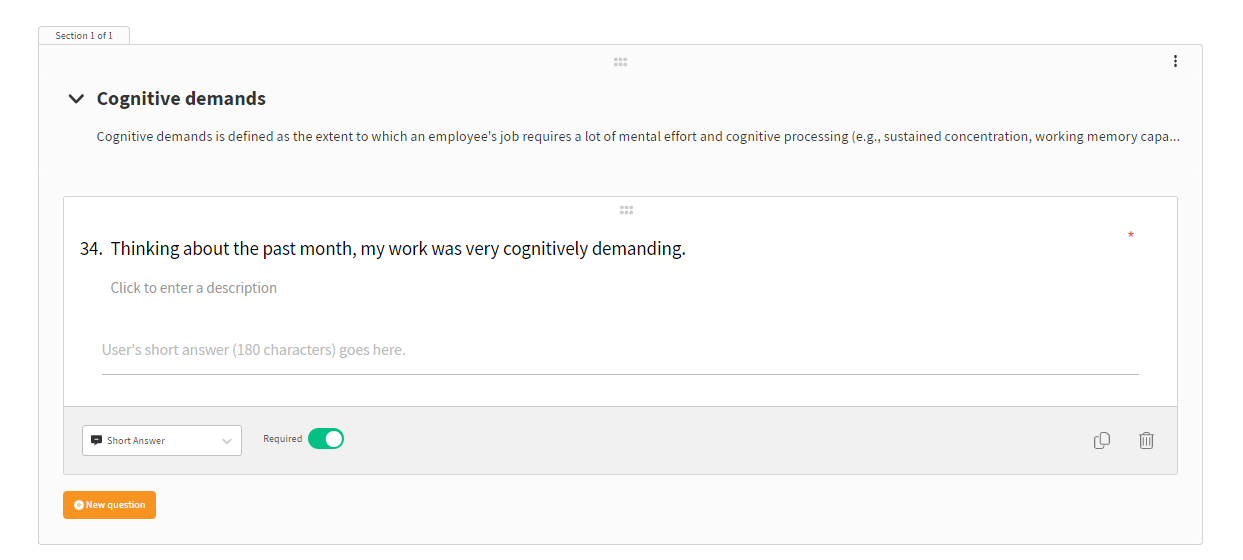Screen dimensions: 1243x560
Task: Select the Section 1 of 1 tab
Action: [84, 36]
